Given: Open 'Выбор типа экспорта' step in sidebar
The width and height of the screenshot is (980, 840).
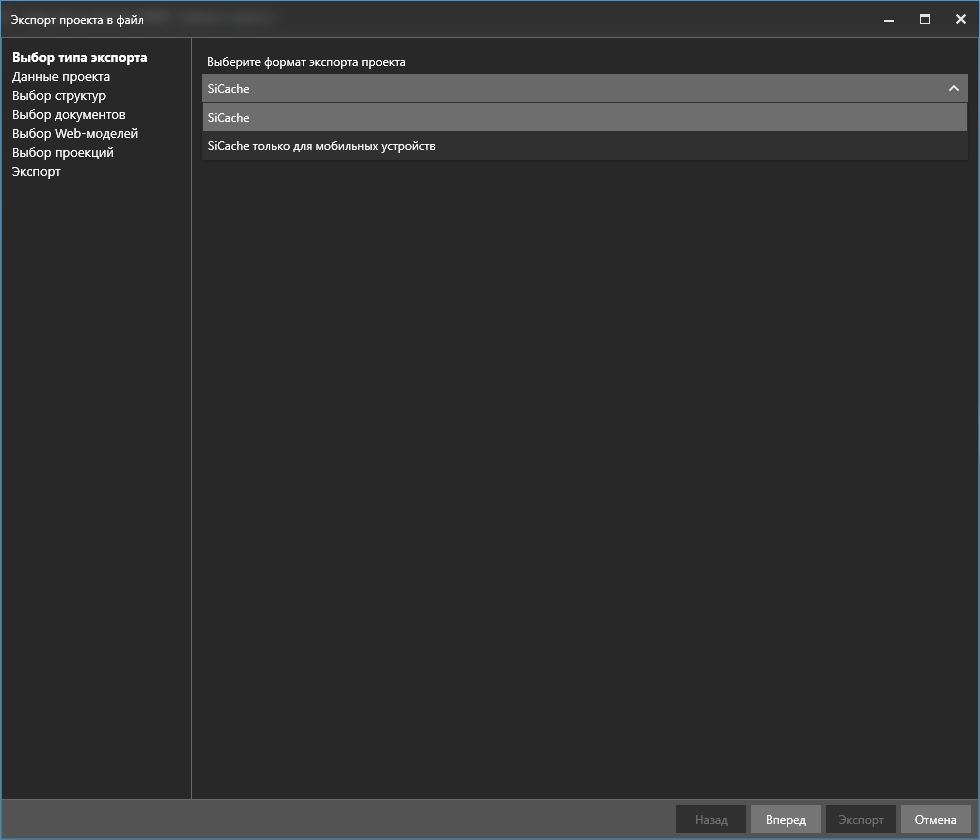Looking at the screenshot, I should tap(79, 58).
